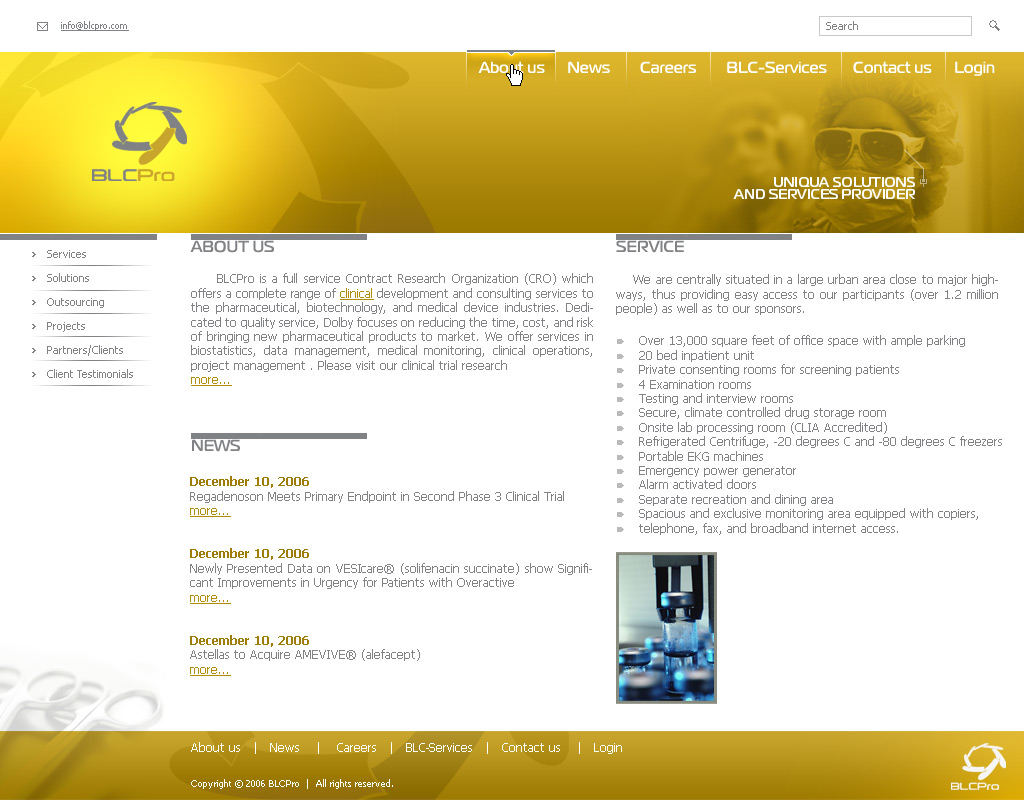
Task: Click footer Careers link
Action: pyautogui.click(x=356, y=748)
